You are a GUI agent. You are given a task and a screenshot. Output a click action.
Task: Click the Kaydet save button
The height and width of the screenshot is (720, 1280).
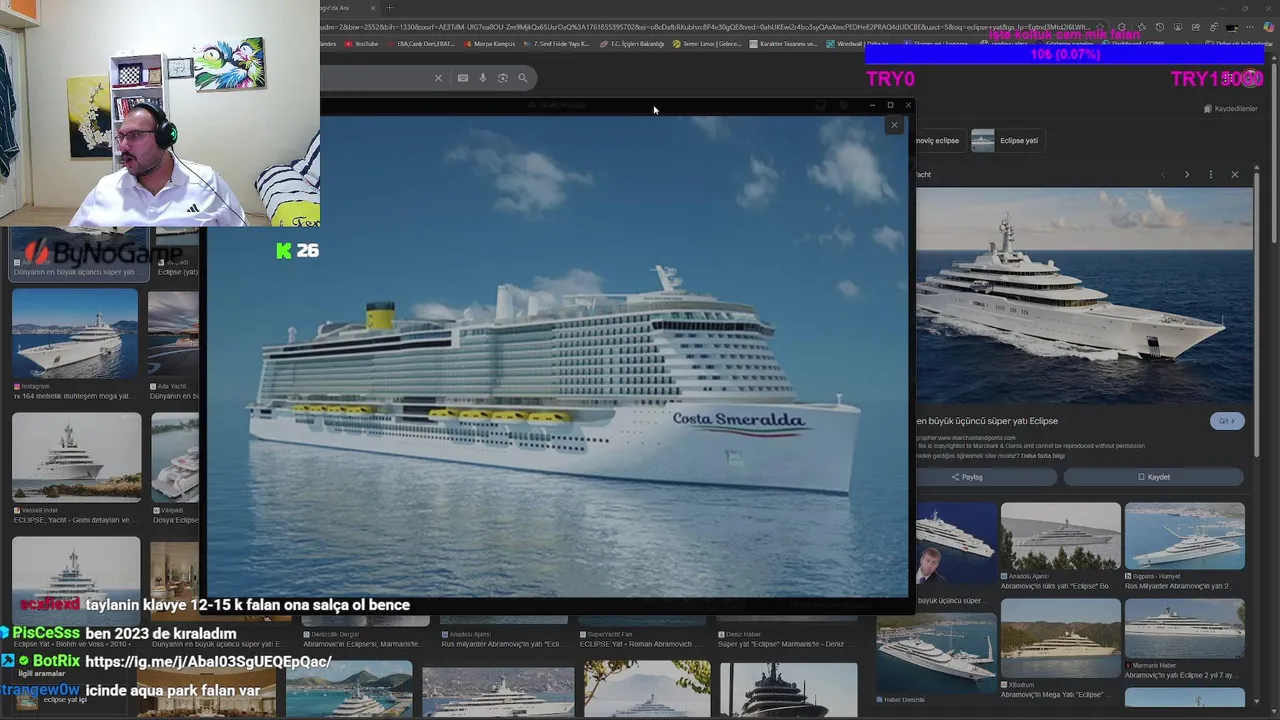pyautogui.click(x=1153, y=477)
